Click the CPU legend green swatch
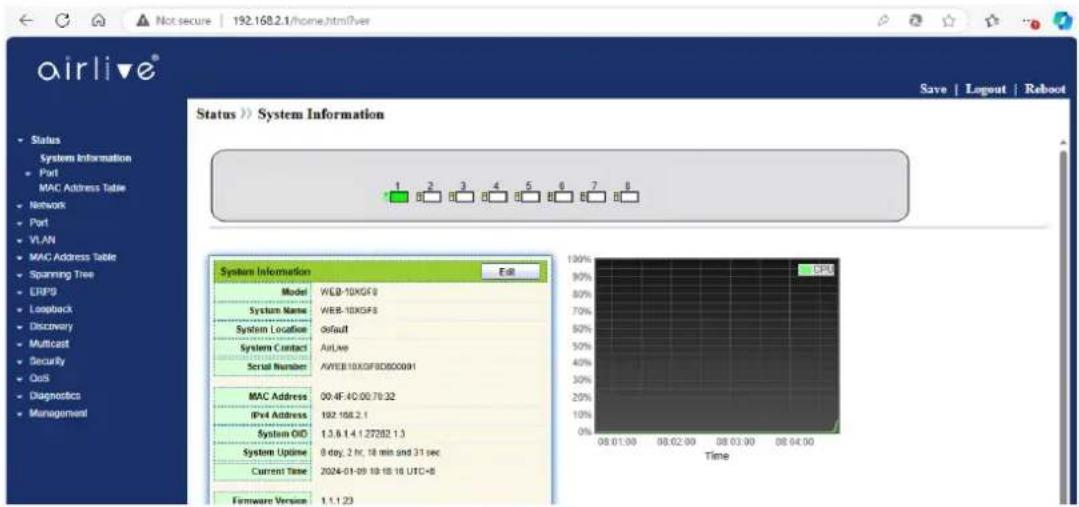Viewport: 1079px width, 507px height. coord(806,270)
